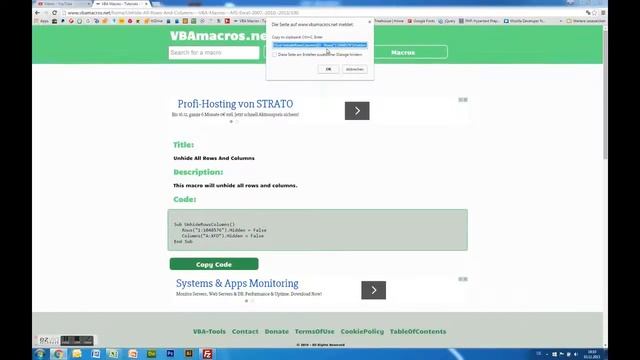The image size is (640, 360).
Task: Select 'Unhide All Rows And Columns' title text
Action: pyautogui.click(x=214, y=158)
